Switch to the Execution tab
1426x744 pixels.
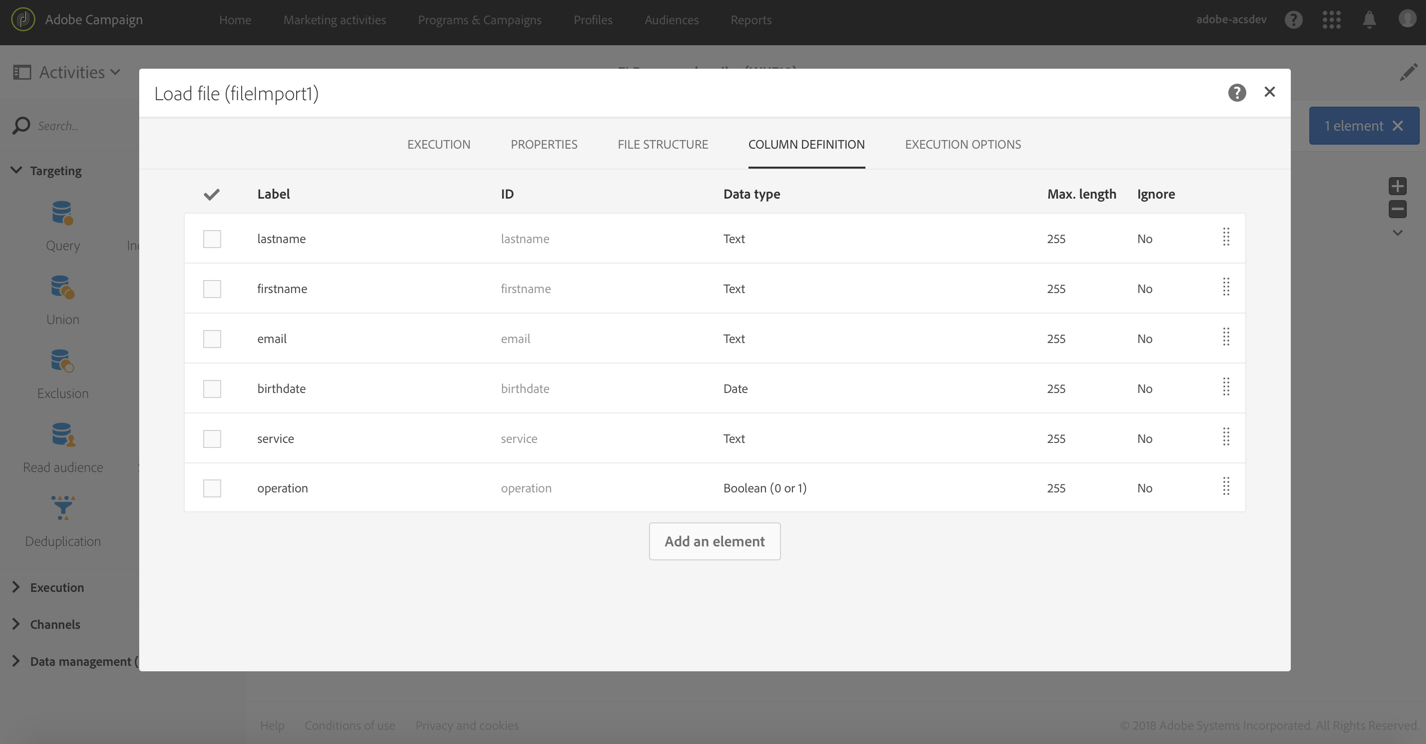(x=439, y=144)
